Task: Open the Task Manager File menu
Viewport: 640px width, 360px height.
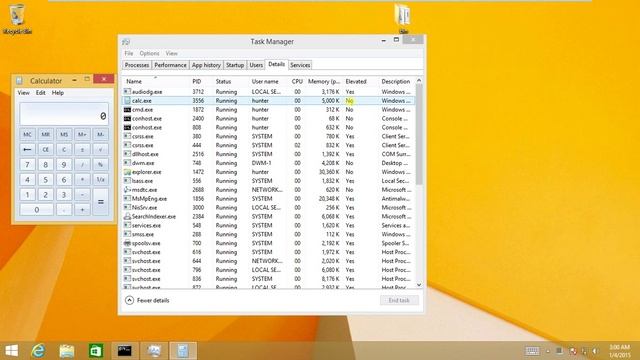Action: pyautogui.click(x=129, y=53)
